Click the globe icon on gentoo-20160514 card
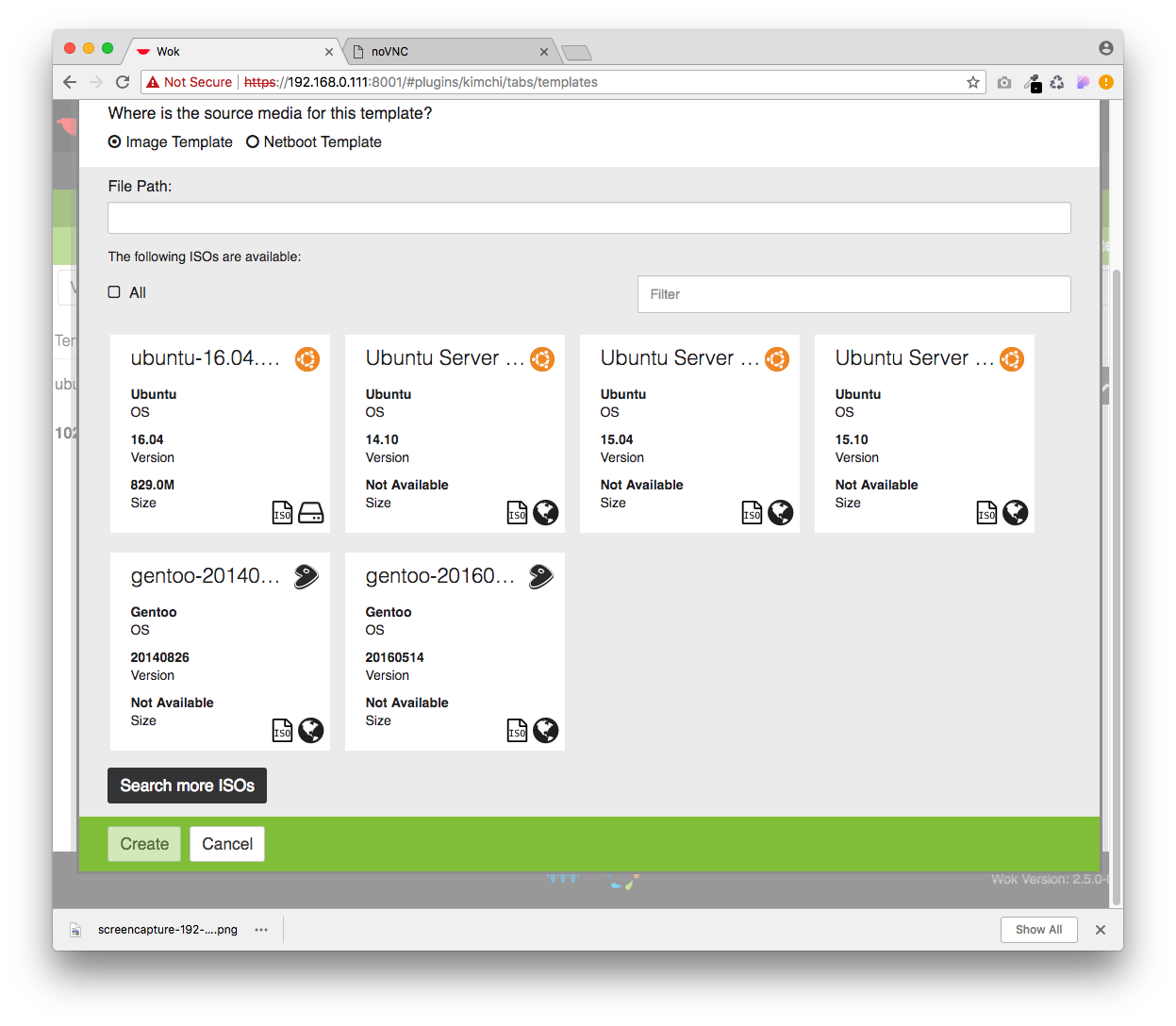The height and width of the screenshot is (1026, 1176). tap(545, 730)
